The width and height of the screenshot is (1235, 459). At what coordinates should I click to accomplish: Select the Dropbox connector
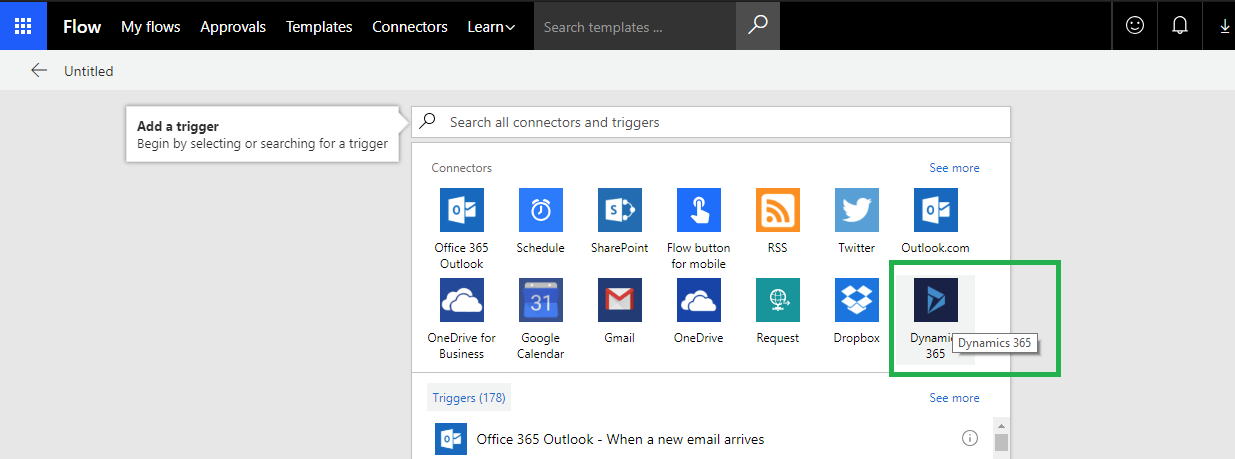click(857, 300)
